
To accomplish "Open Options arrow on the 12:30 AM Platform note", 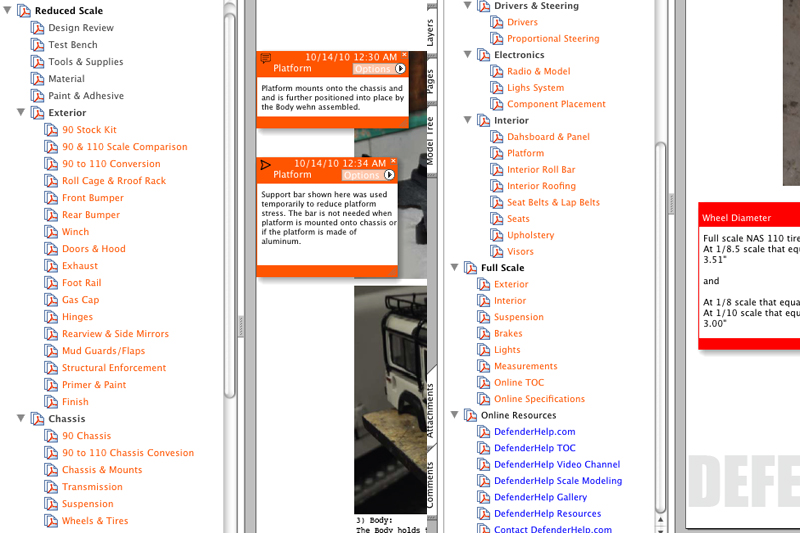I will [400, 68].
